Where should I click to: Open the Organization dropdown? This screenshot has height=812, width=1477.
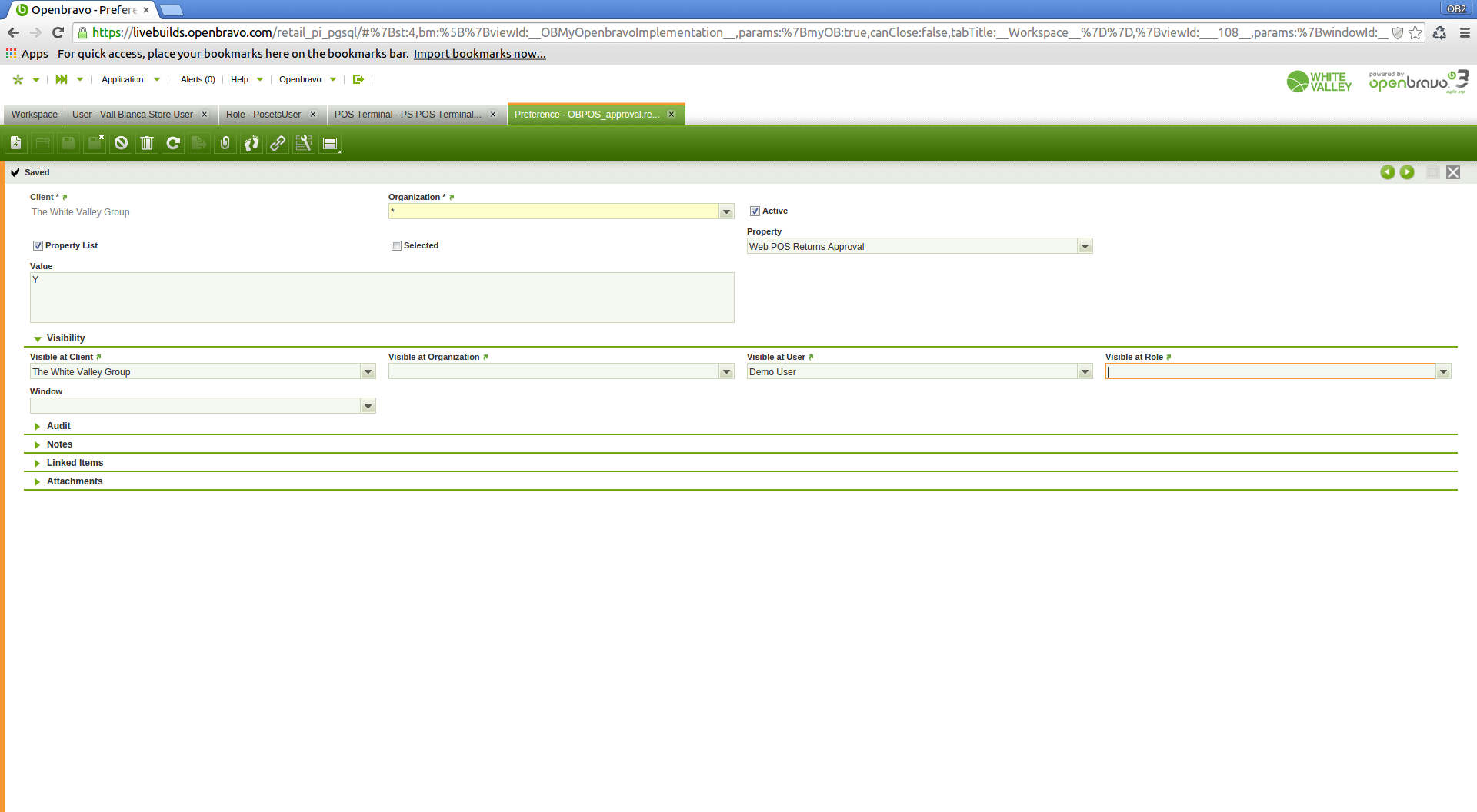(x=726, y=211)
